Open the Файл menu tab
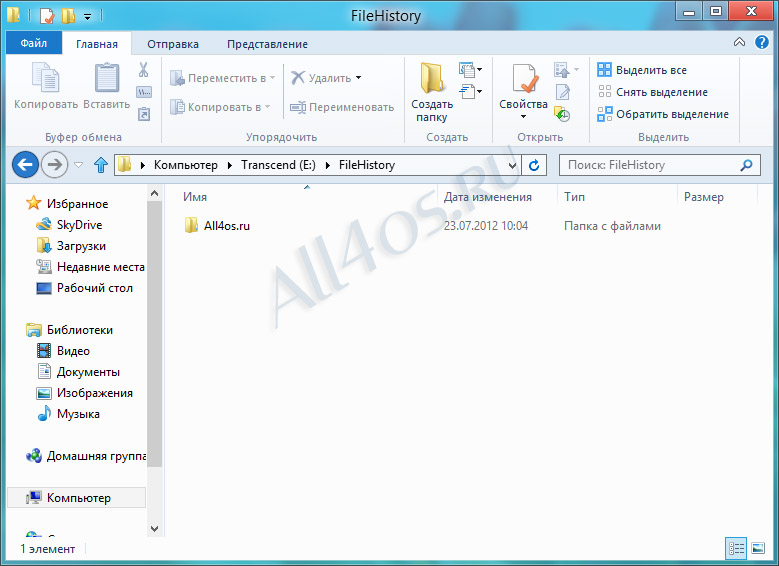The width and height of the screenshot is (779, 566). click(34, 43)
